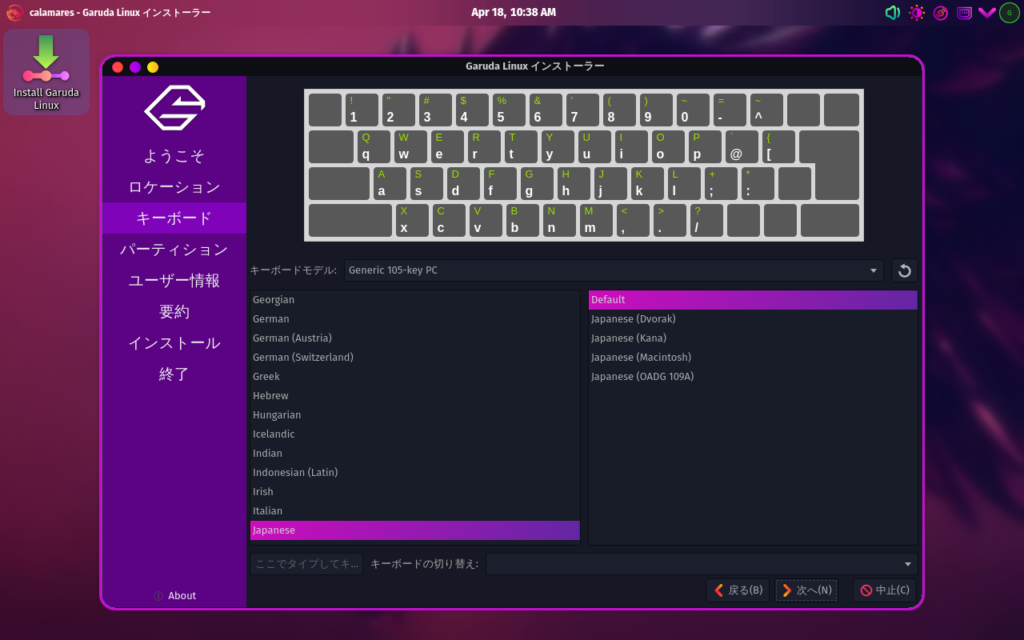Screen dimensions: 1024x640
Task: Click the keyboard test typing field
Action: click(x=306, y=564)
